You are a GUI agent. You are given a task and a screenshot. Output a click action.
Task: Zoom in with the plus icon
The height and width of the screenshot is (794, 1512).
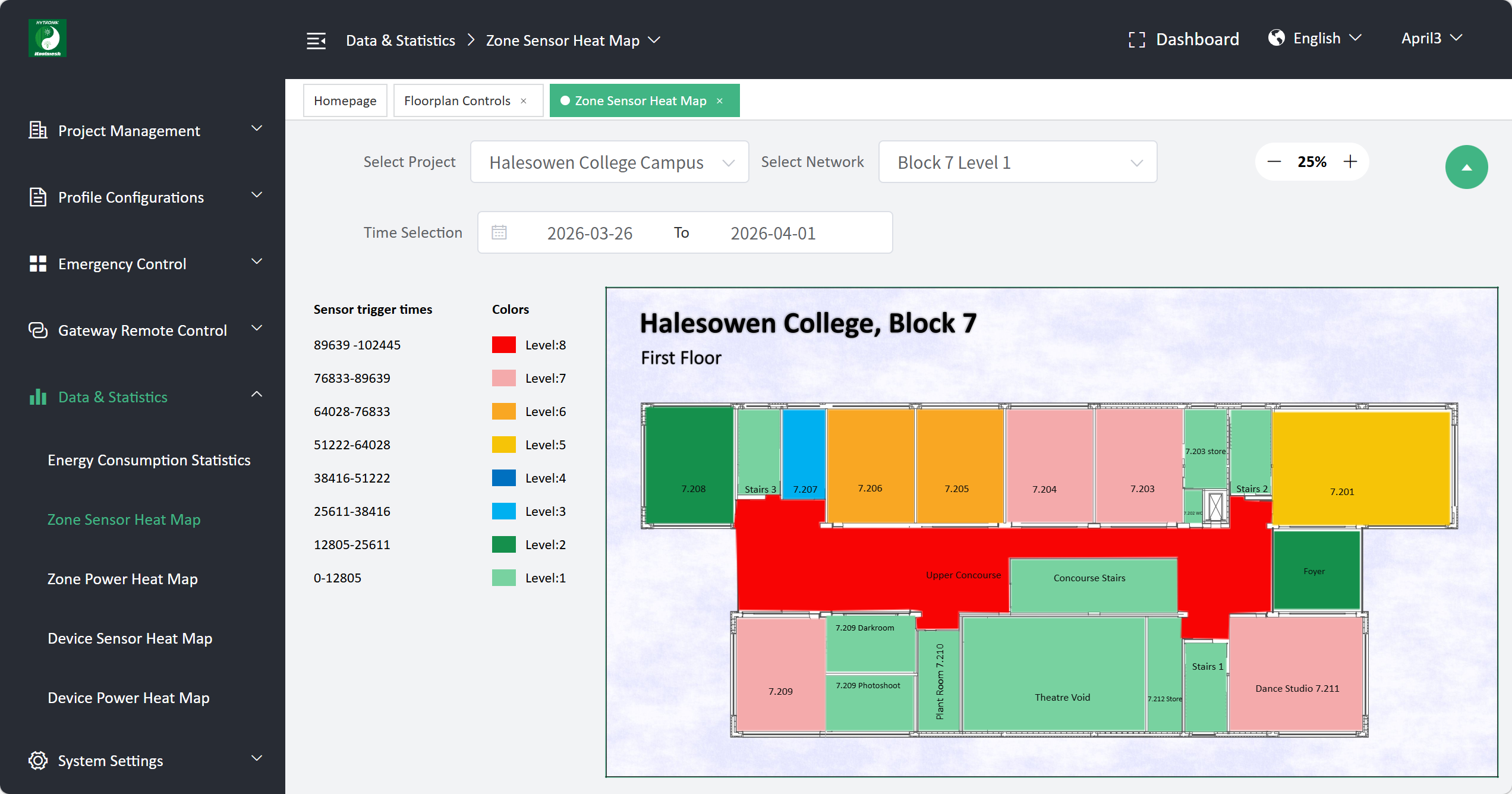(1350, 162)
